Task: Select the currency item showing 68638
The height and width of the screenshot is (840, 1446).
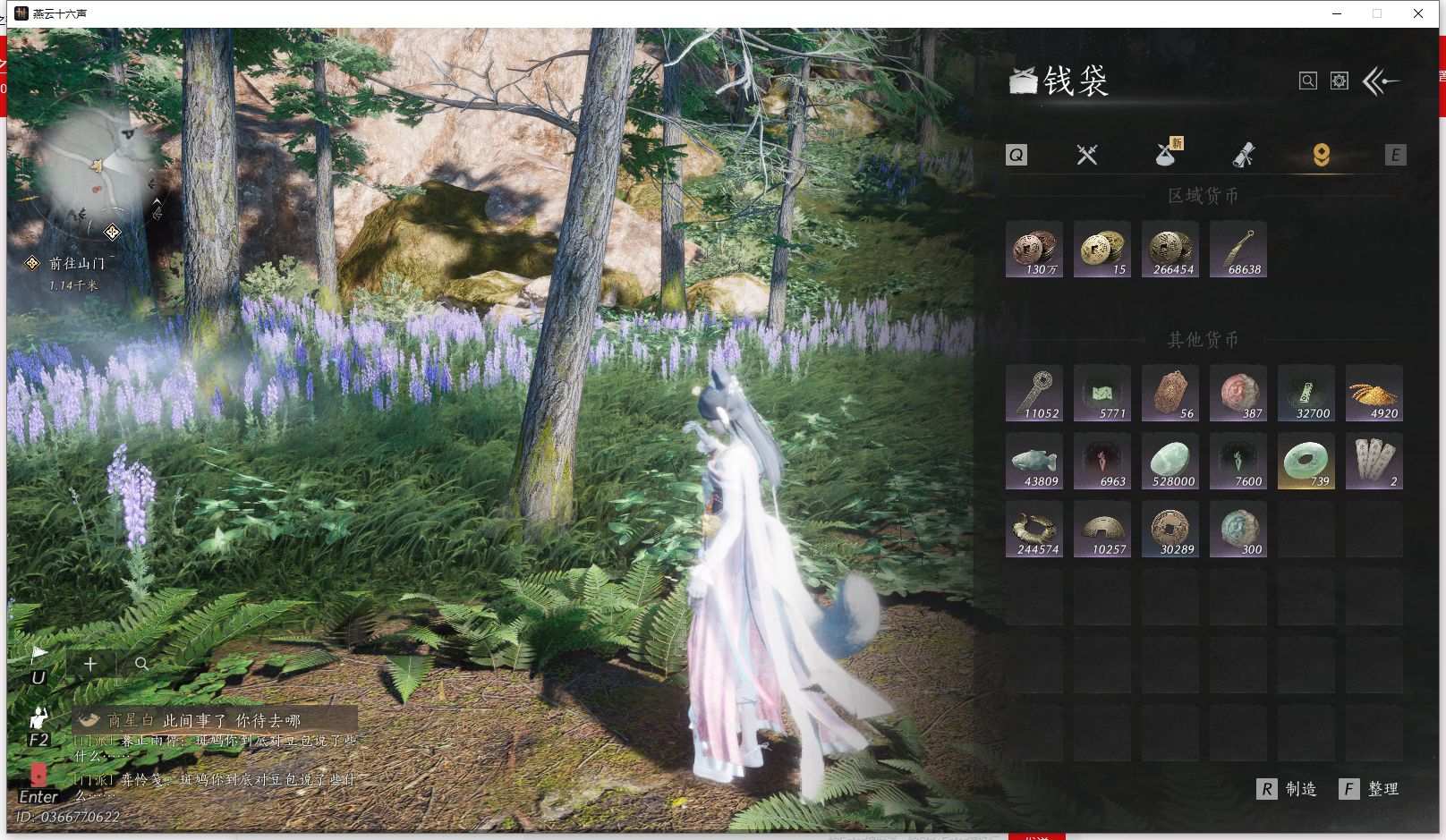Action: click(1238, 250)
